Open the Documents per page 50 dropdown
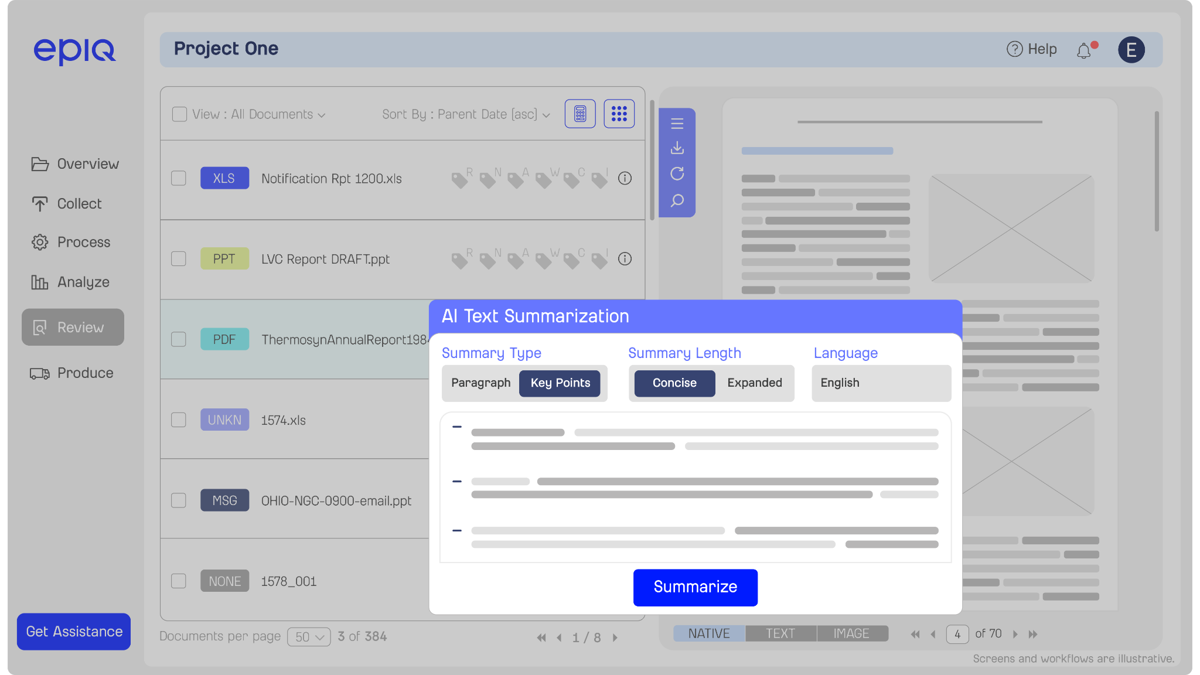 (x=309, y=637)
